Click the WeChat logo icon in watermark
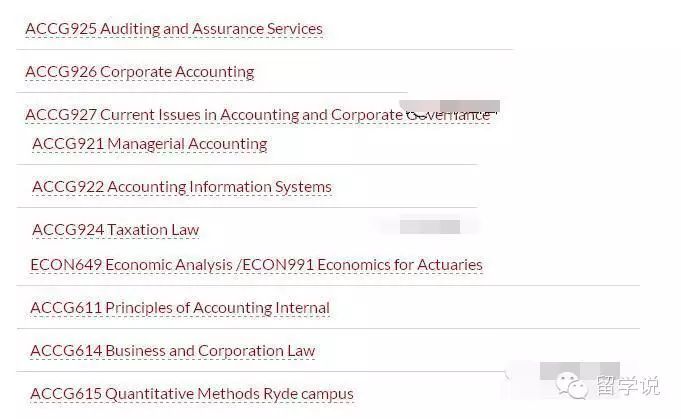681x419 pixels. tap(572, 385)
